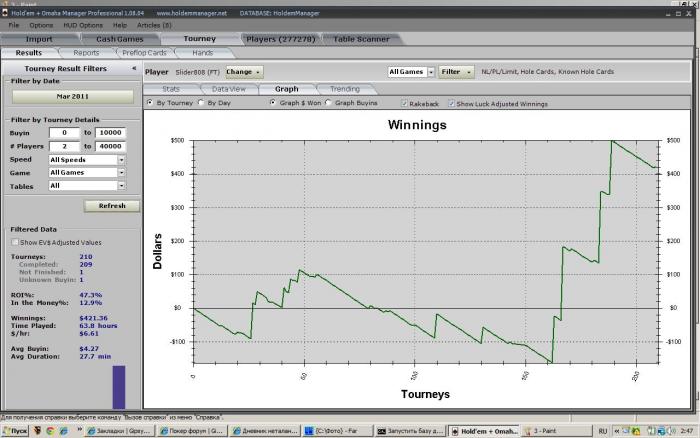Open the Trending tab
This screenshot has height=438, width=700.
coord(345,89)
